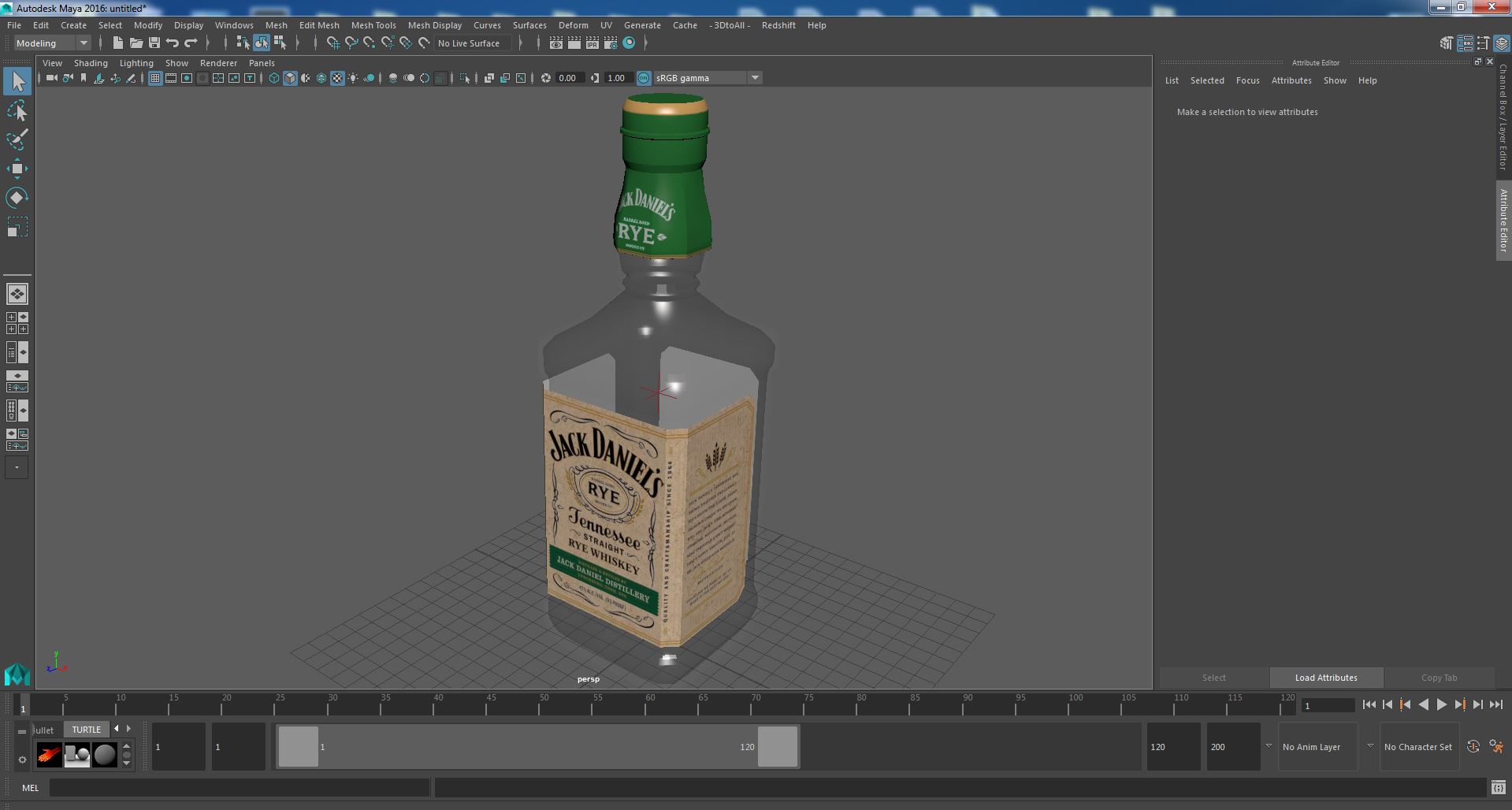Click the MEL command line input
The width and height of the screenshot is (1512, 810).
(x=239, y=788)
